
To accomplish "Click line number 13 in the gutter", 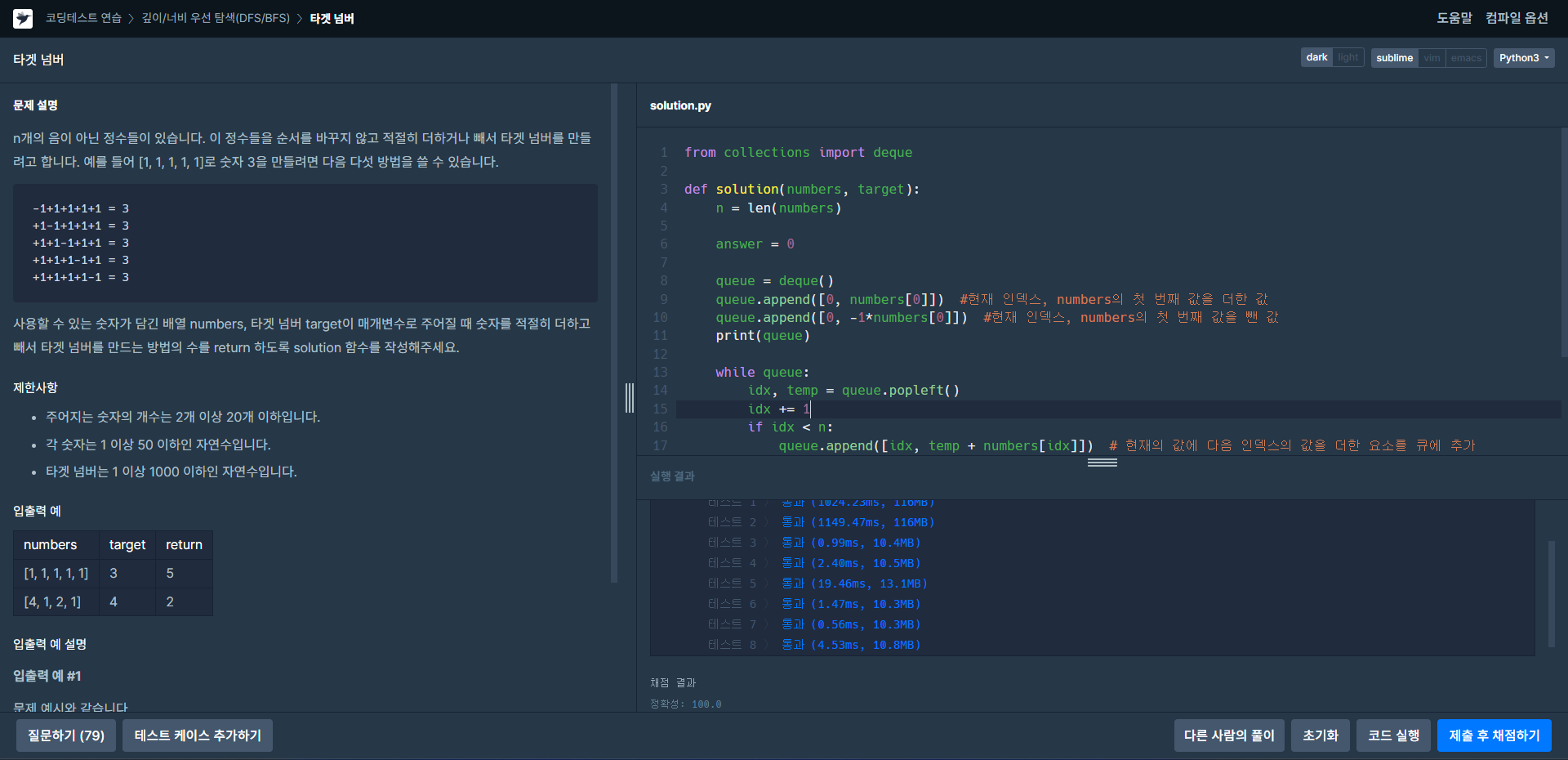I will (660, 372).
